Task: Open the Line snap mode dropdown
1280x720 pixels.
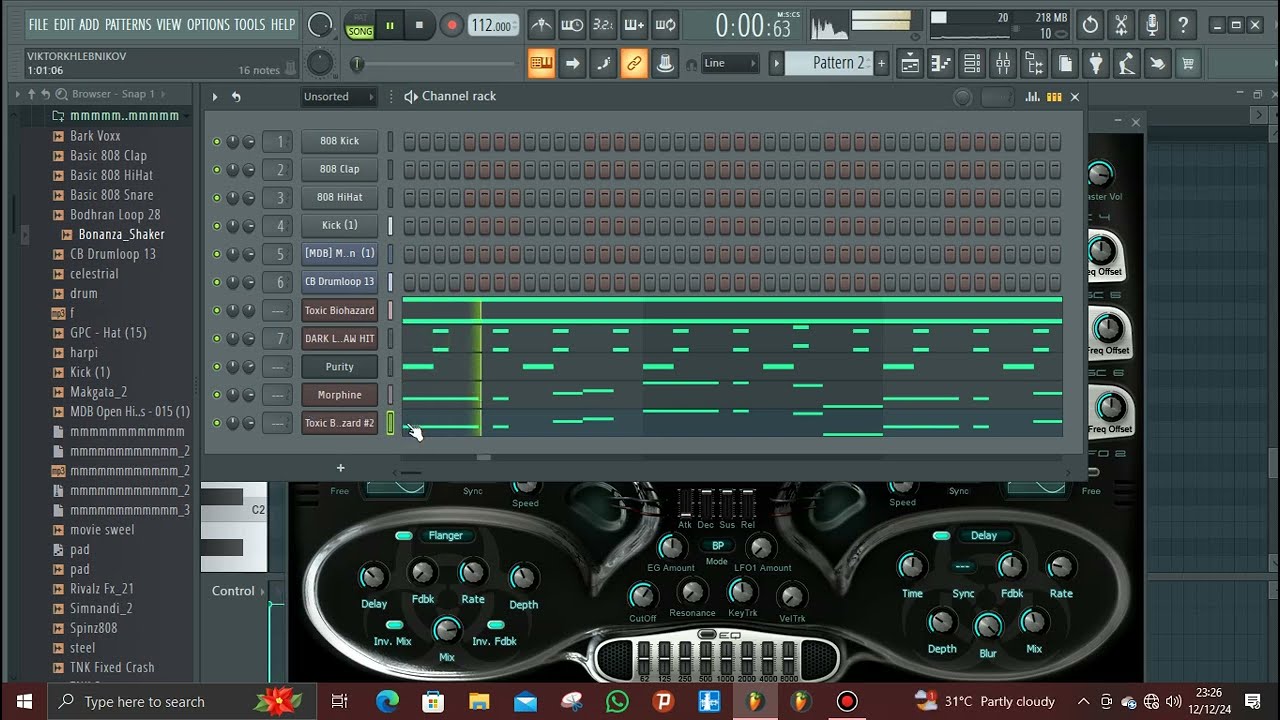Action: click(x=730, y=64)
